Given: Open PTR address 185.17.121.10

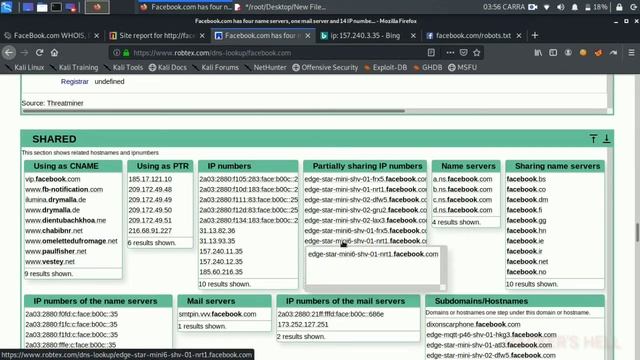Looking at the screenshot, I should [x=150, y=179].
